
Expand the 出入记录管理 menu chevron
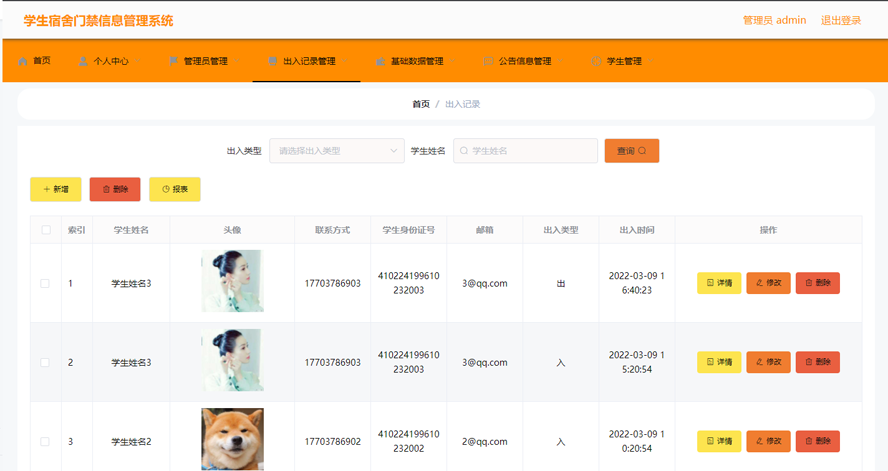(x=344, y=61)
